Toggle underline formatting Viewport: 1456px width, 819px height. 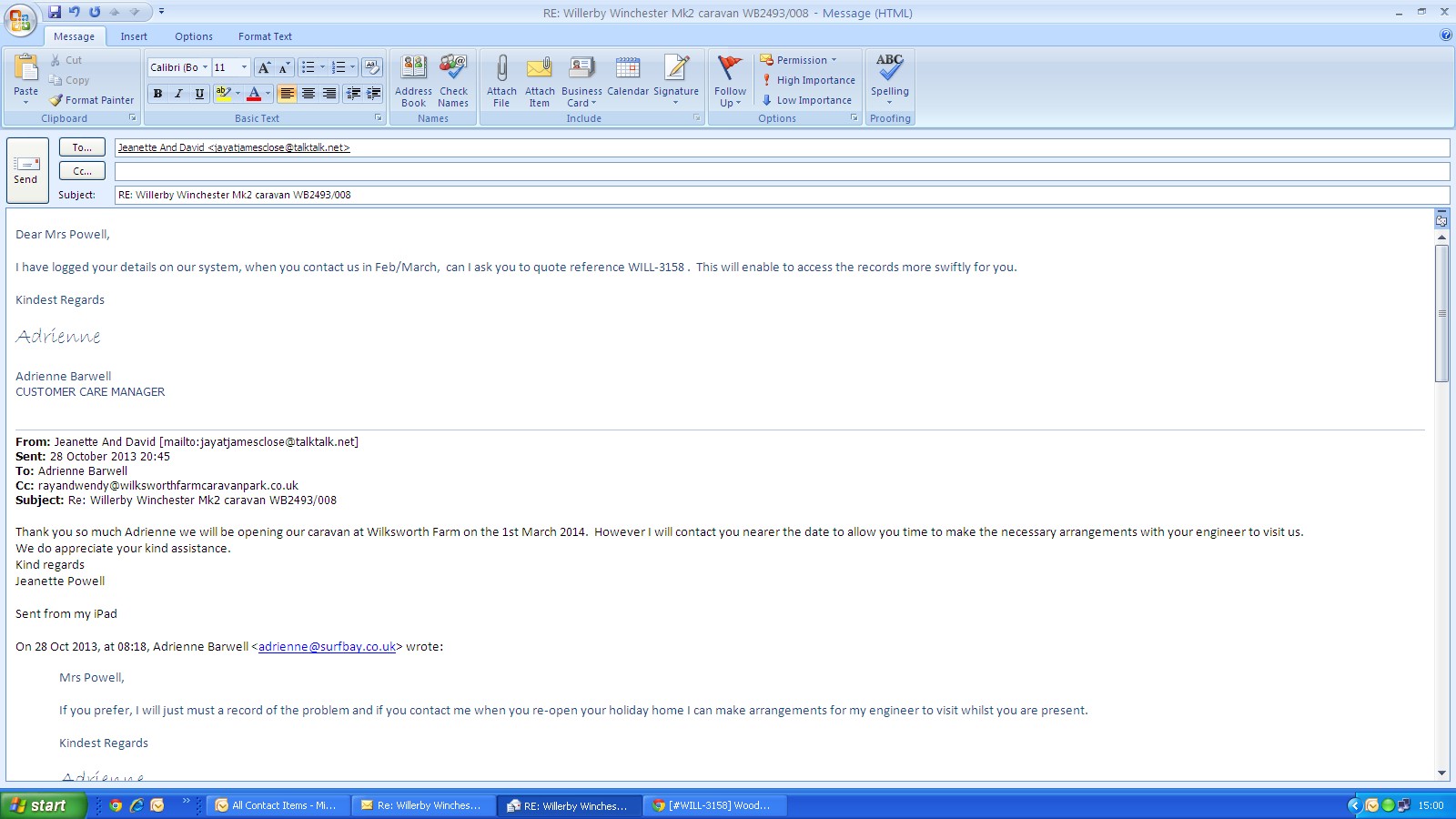point(199,94)
